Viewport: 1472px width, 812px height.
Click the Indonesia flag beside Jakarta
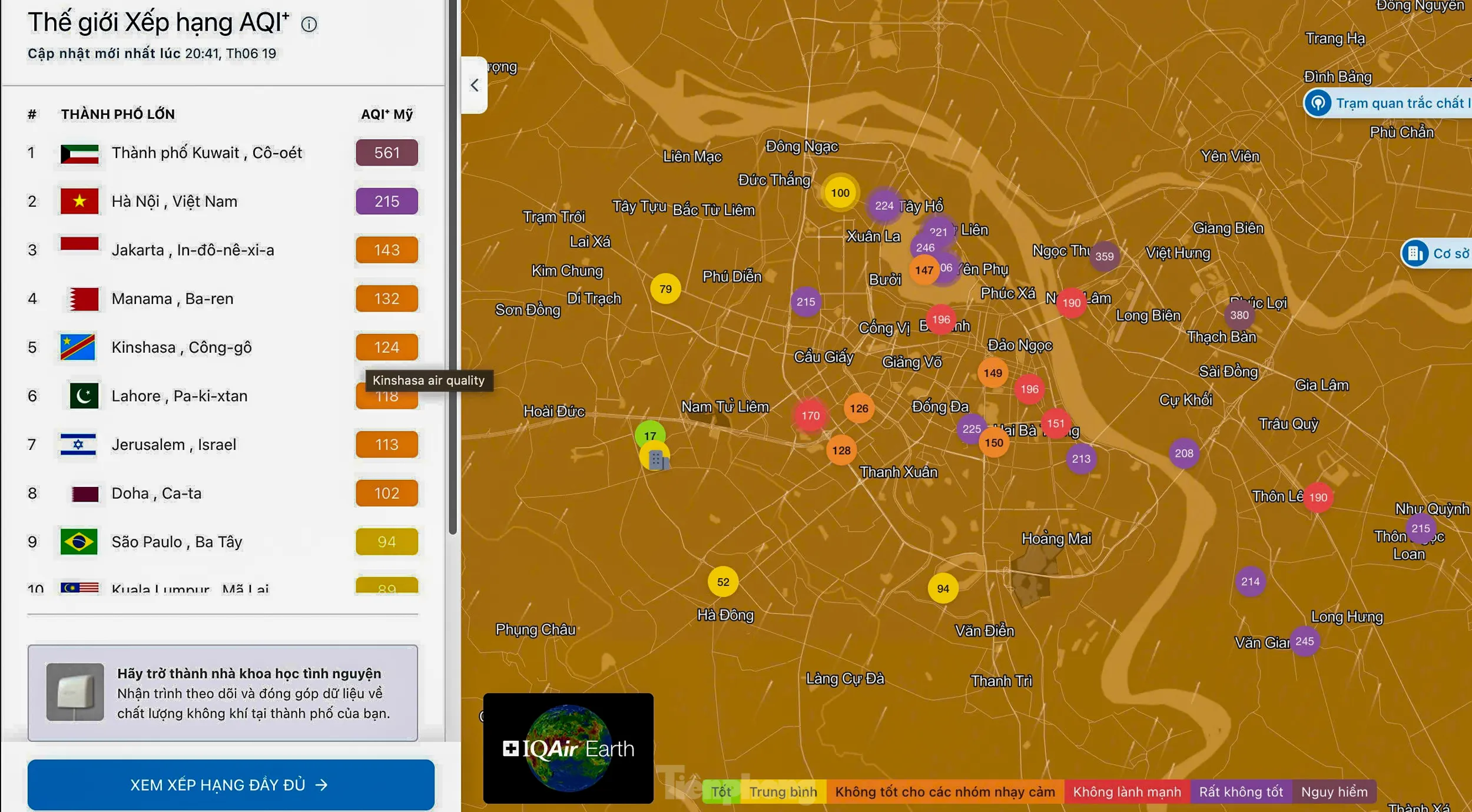coord(79,243)
